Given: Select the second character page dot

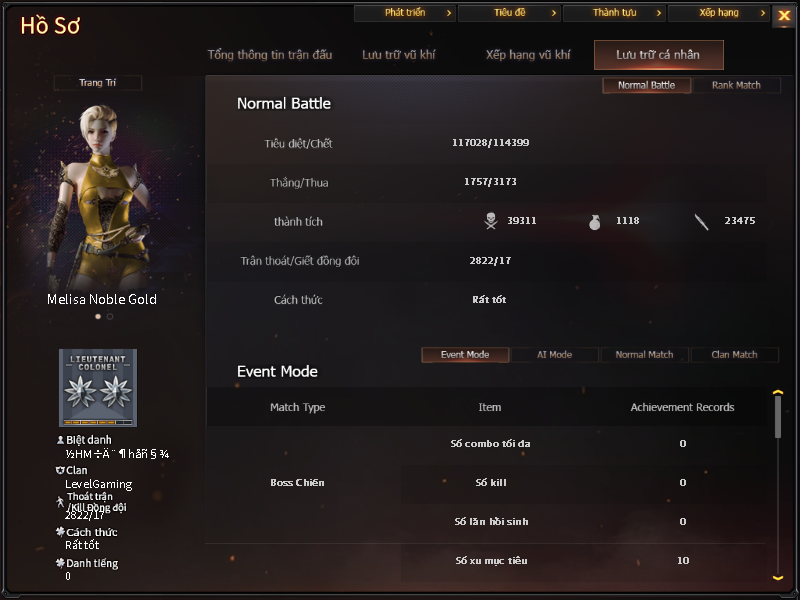Looking at the screenshot, I should tap(110, 316).
